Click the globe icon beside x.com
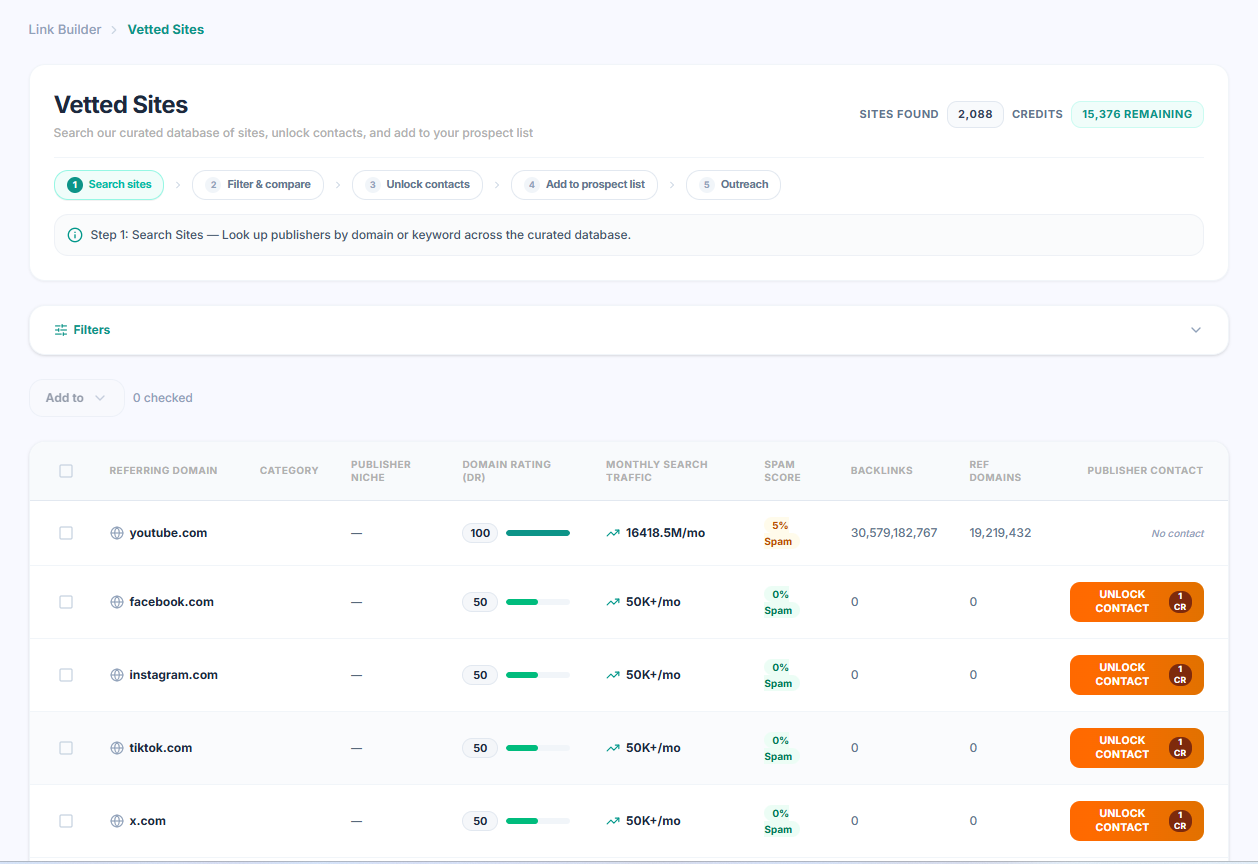Image resolution: width=1258 pixels, height=864 pixels. pyautogui.click(x=117, y=821)
